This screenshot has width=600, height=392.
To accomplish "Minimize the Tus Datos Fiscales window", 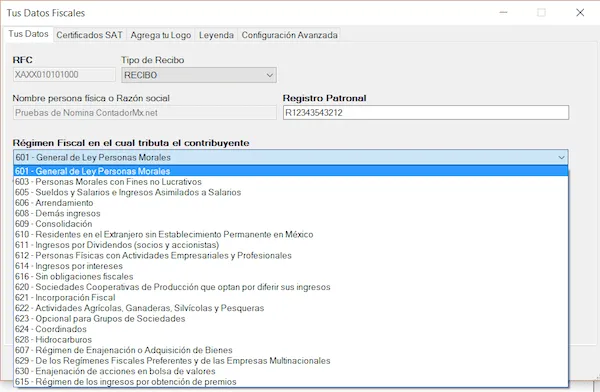I will click(x=504, y=13).
